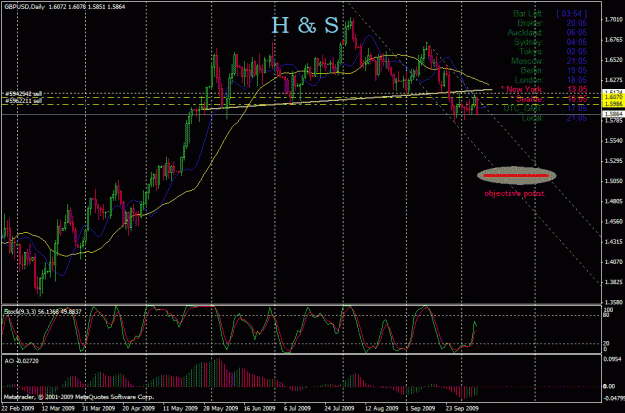Click the #5962211 sell order label
This screenshot has width=625, height=413.
point(23,101)
